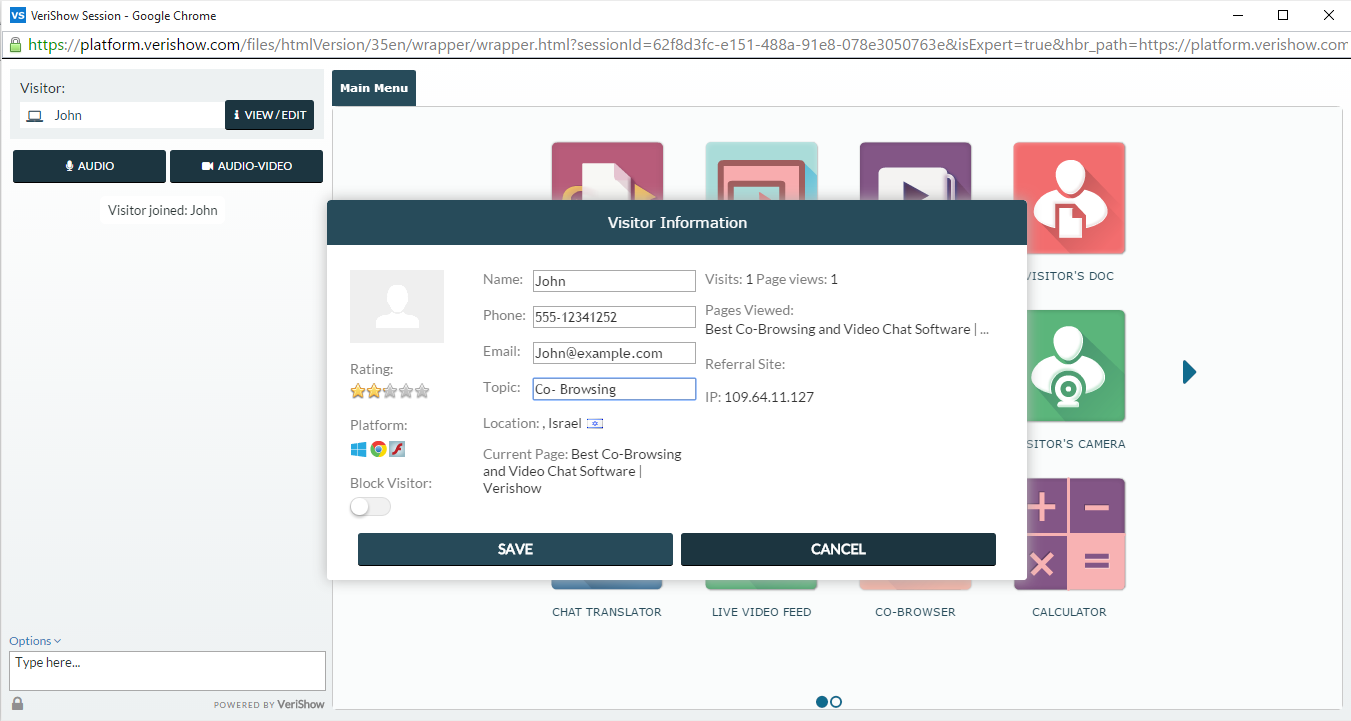This screenshot has width=1351, height=721.
Task: Click the teal slideshow tile icon
Action: click(x=761, y=171)
